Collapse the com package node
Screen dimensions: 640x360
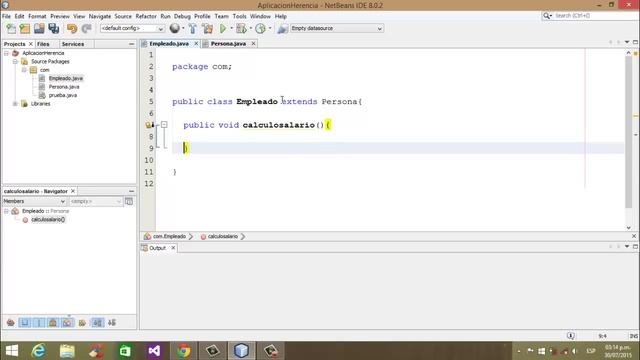pos(24,70)
